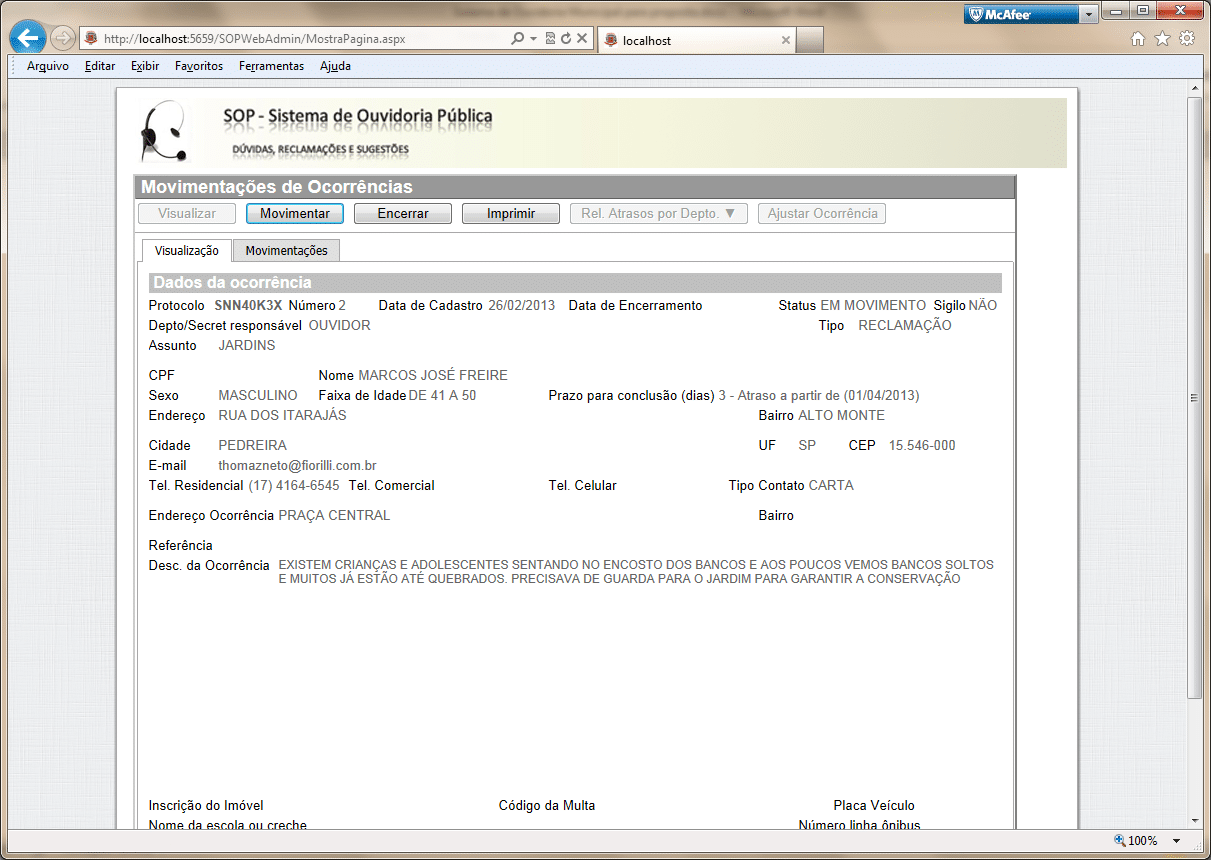Viewport: 1211px width, 860px height.
Task: Click the browser forward arrow button
Action: tap(62, 39)
